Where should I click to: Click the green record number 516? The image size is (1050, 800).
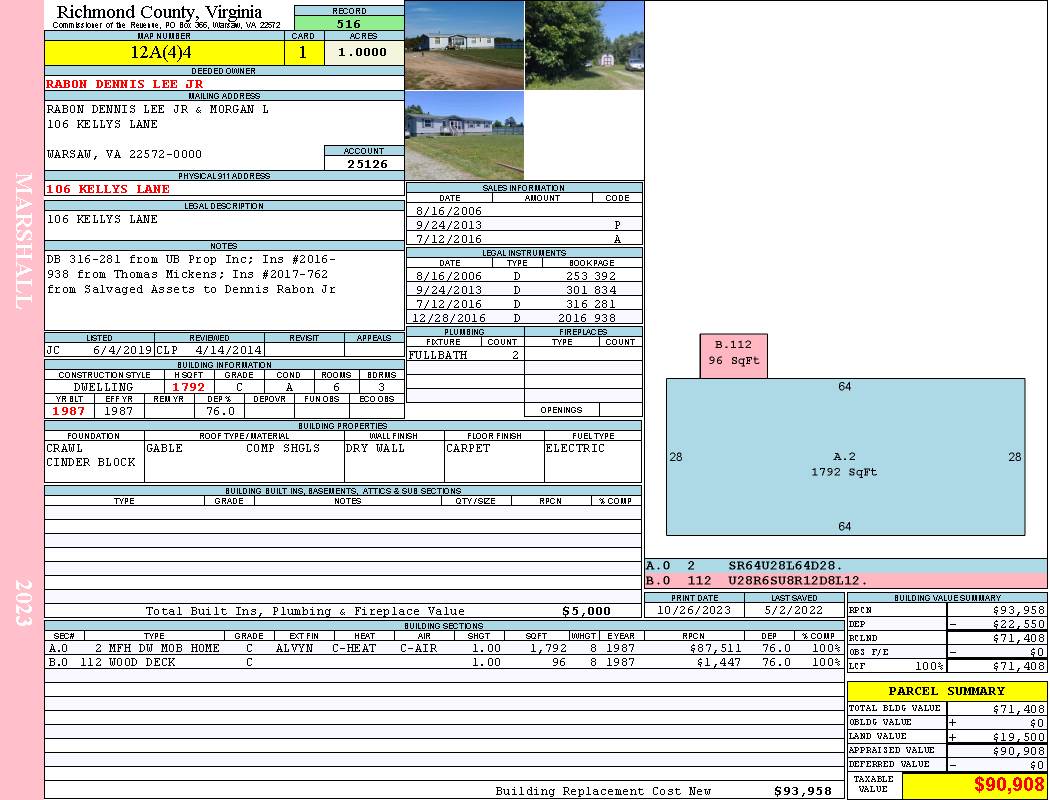pos(349,24)
